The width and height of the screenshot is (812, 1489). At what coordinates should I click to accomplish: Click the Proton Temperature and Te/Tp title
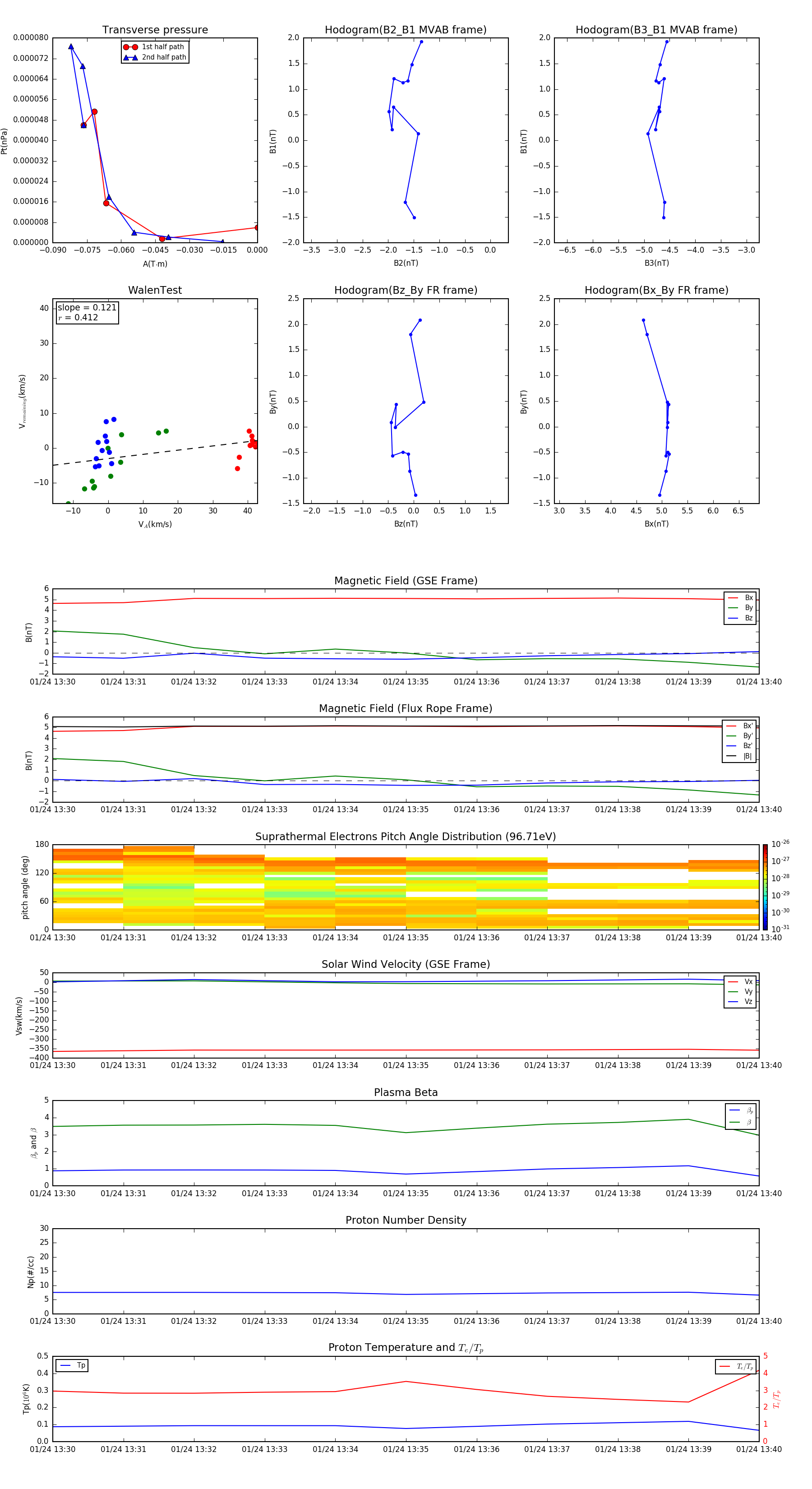click(406, 1348)
